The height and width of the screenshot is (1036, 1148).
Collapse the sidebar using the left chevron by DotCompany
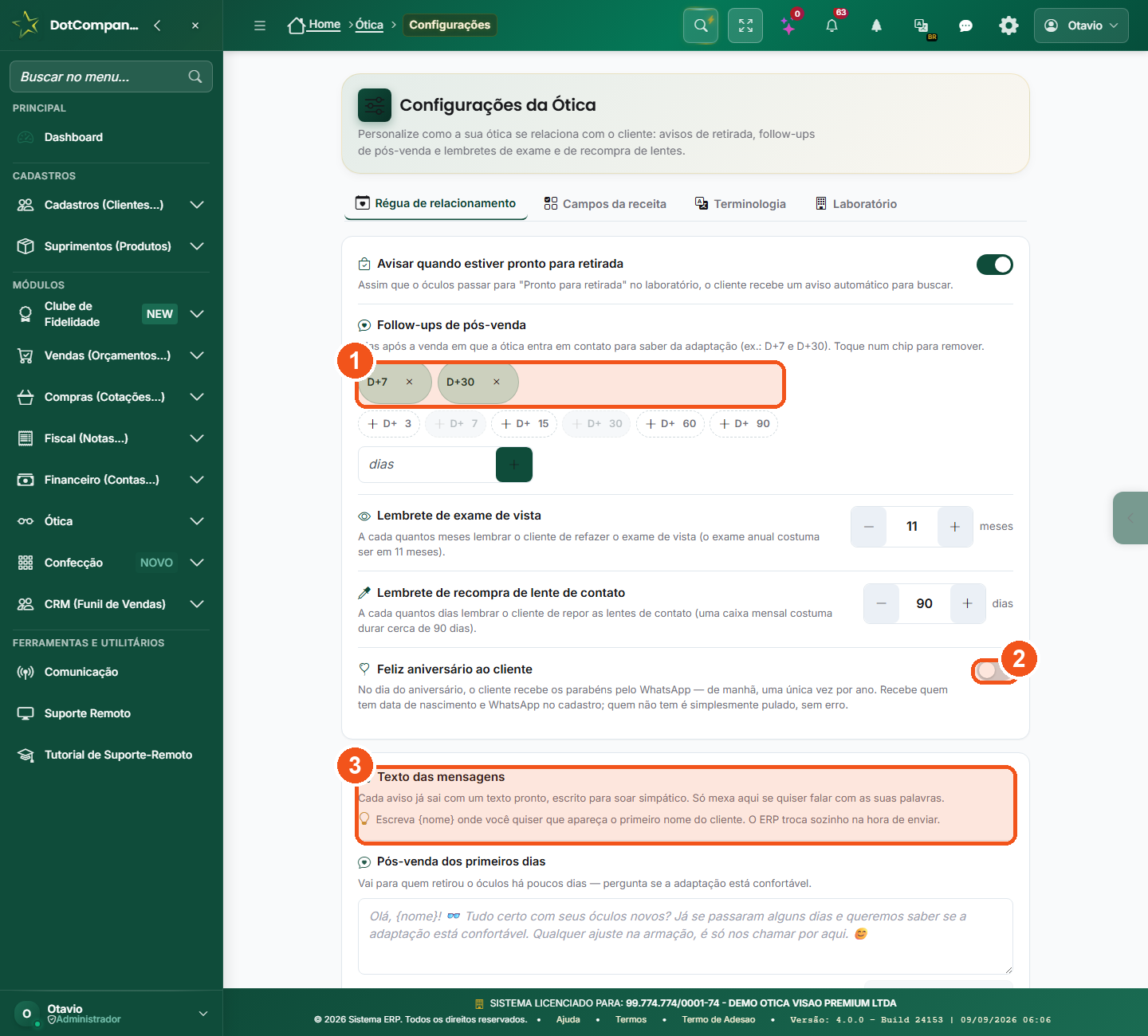(x=157, y=26)
